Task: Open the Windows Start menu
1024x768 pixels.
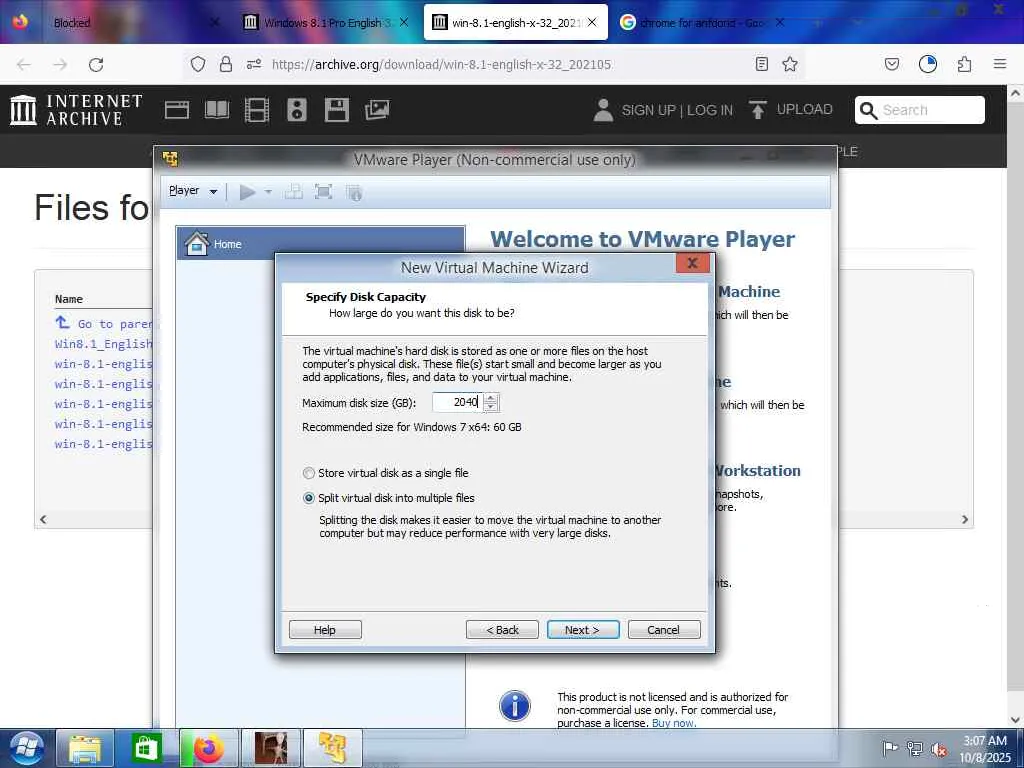Action: tap(26, 748)
